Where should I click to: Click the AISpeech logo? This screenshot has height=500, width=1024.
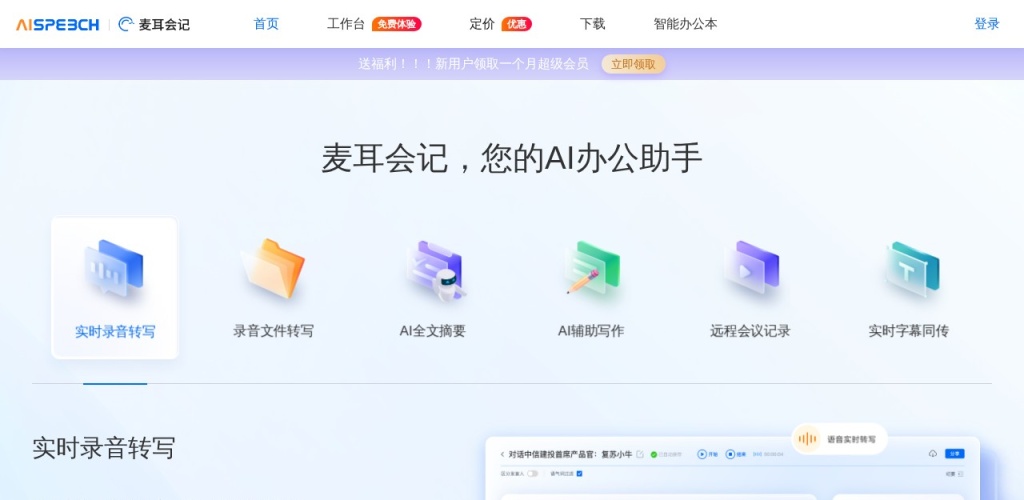tap(57, 24)
